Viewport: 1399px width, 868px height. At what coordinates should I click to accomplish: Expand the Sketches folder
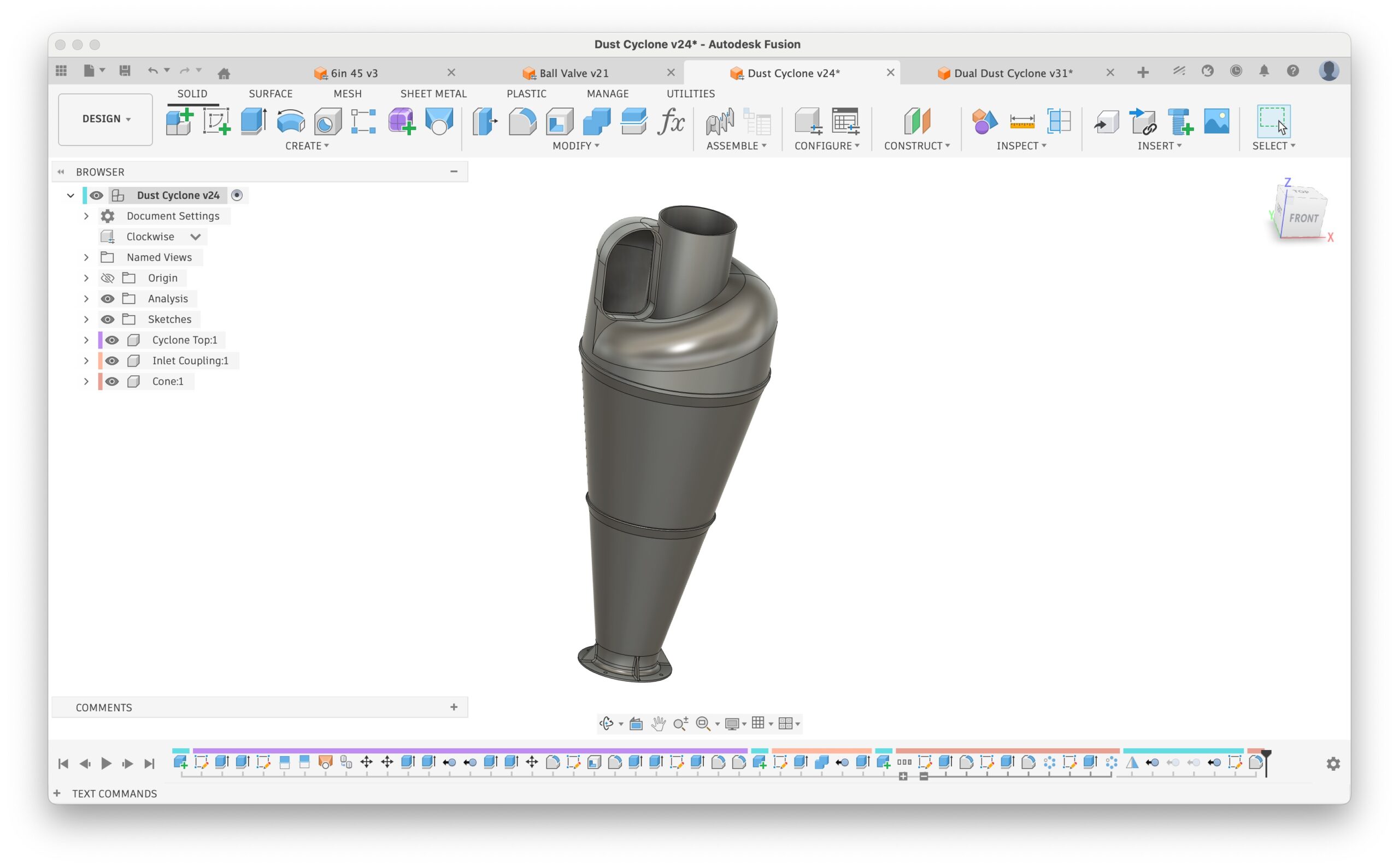86,319
